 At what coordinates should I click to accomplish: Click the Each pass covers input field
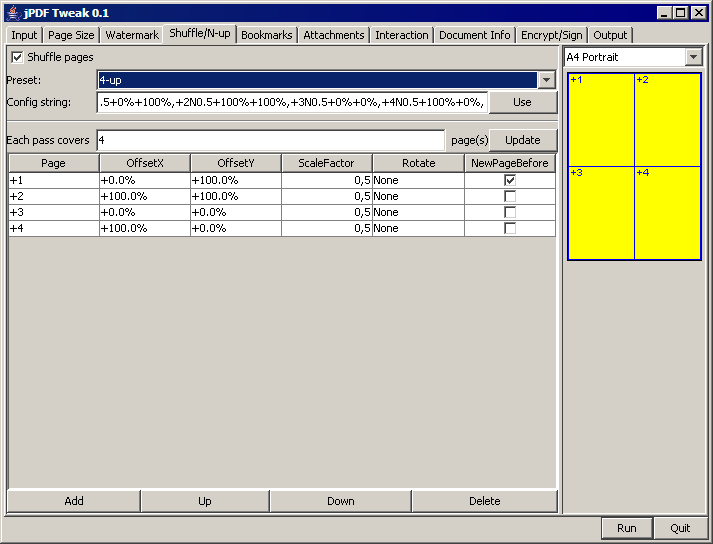coord(271,140)
